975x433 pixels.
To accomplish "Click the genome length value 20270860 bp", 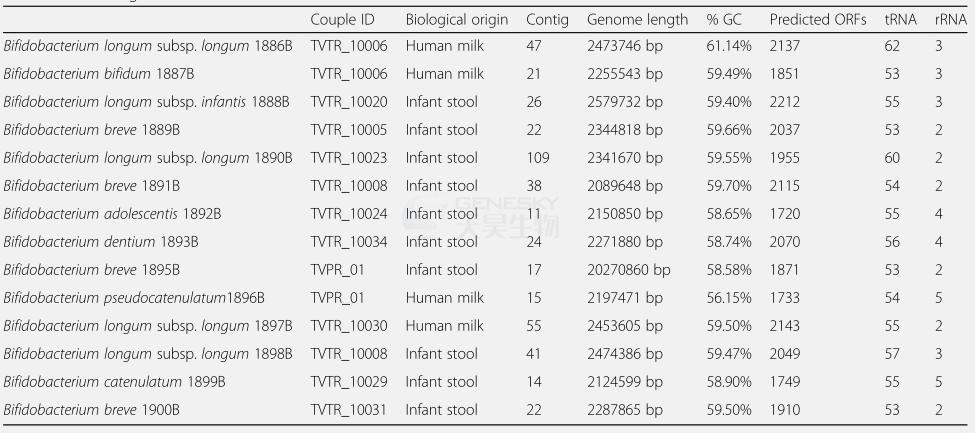I will (629, 270).
